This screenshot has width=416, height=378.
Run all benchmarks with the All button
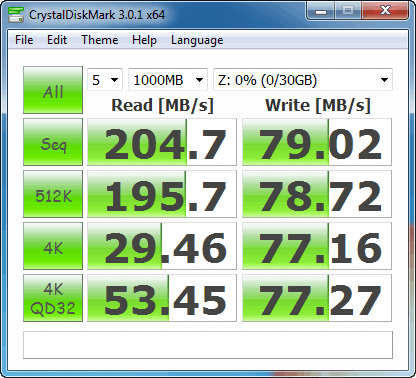pos(53,90)
